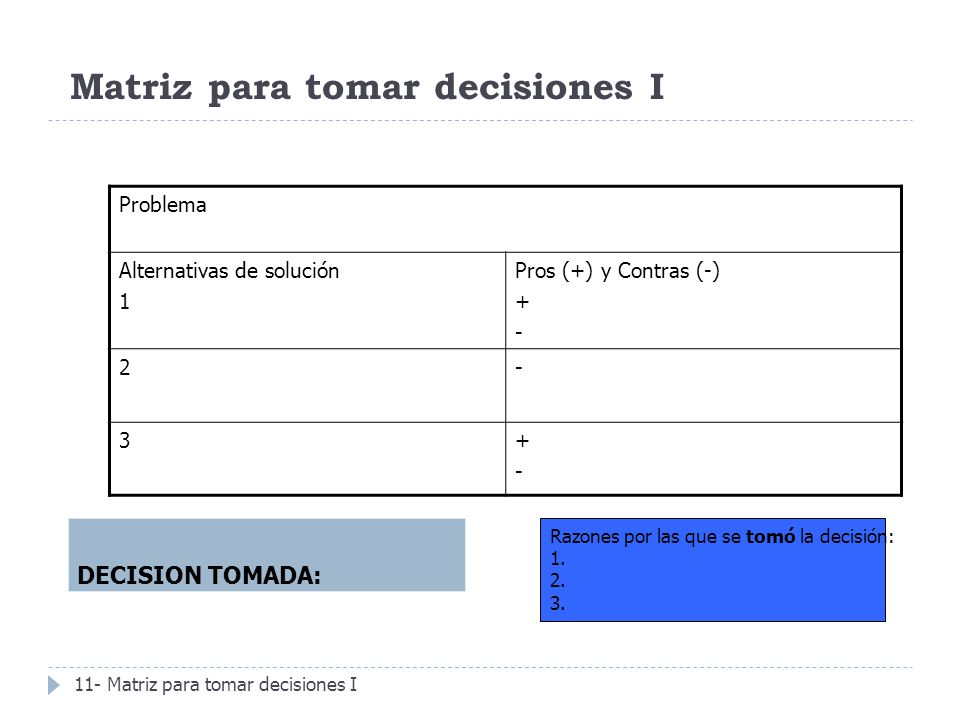Click the blue 'Razones por las que se tomó' box
960x720 pixels.
point(713,570)
